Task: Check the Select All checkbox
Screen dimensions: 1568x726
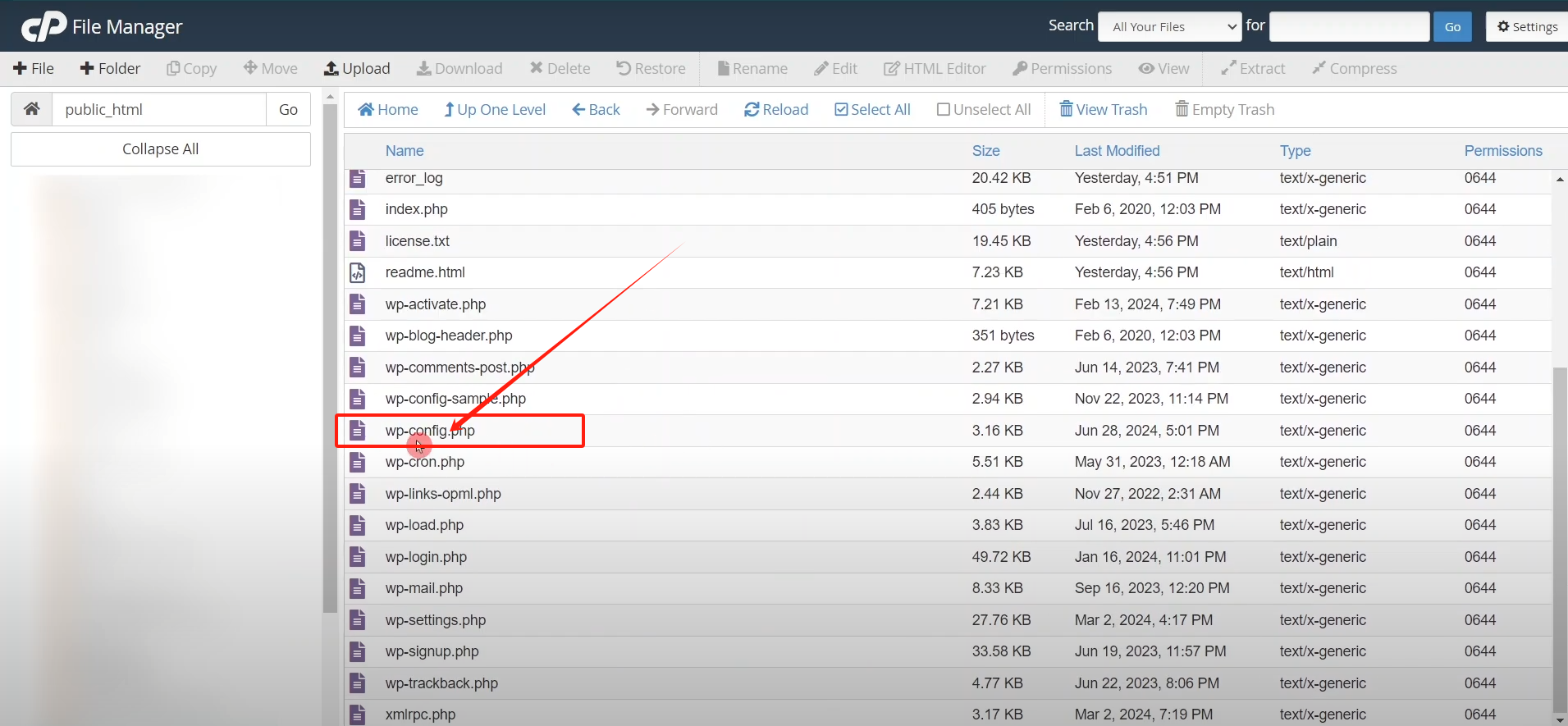Action: (841, 110)
